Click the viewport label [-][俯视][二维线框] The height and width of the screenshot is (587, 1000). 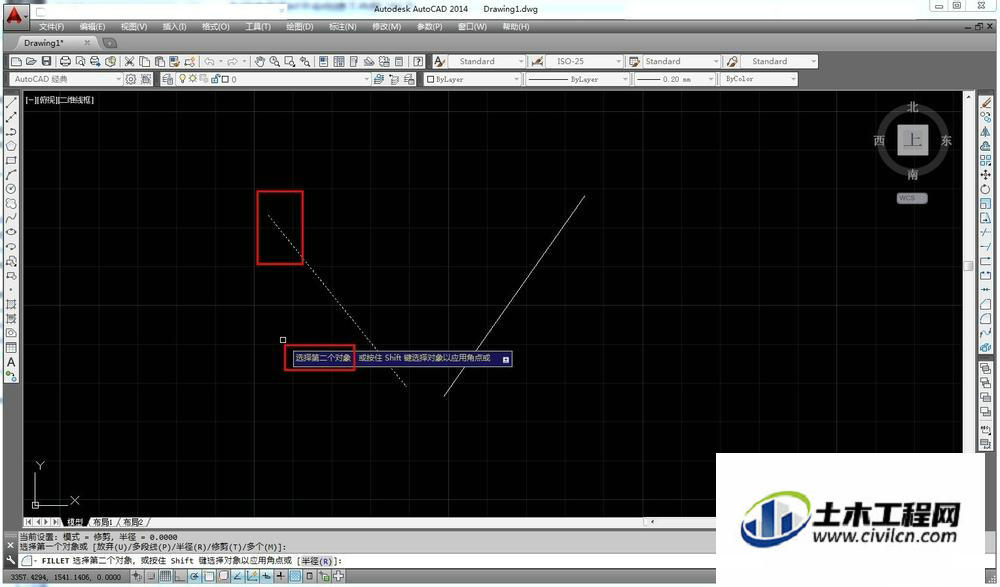tap(59, 100)
